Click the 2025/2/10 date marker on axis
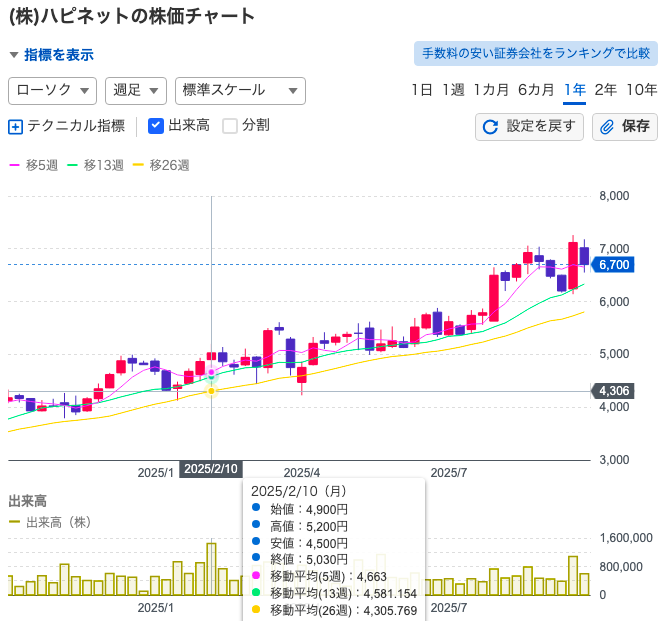This screenshot has height=621, width=668. (x=211, y=470)
